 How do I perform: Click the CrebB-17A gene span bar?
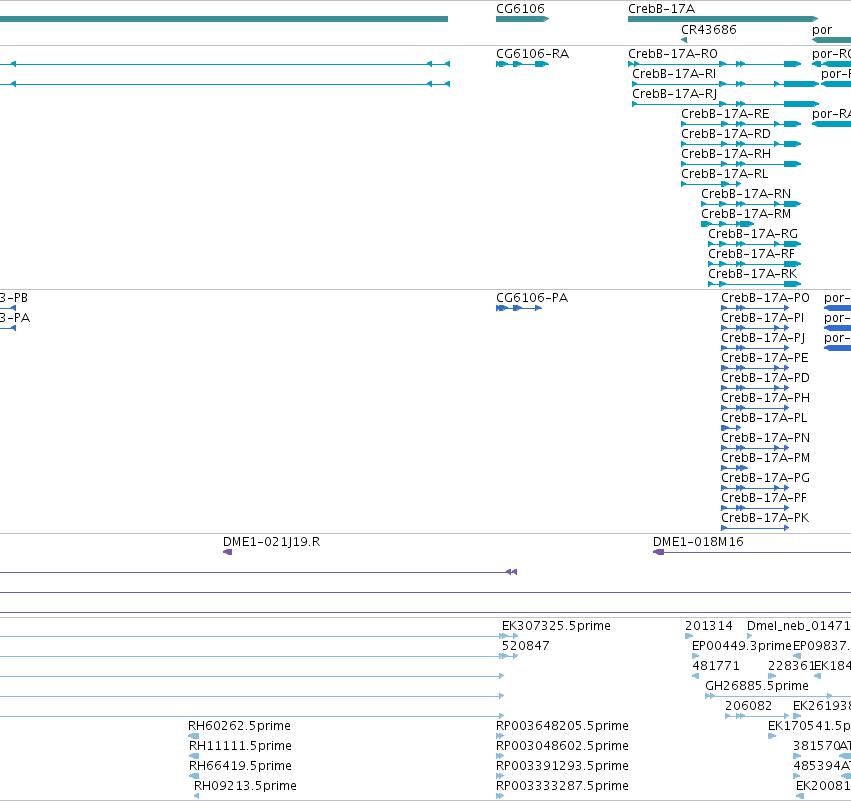[723, 20]
